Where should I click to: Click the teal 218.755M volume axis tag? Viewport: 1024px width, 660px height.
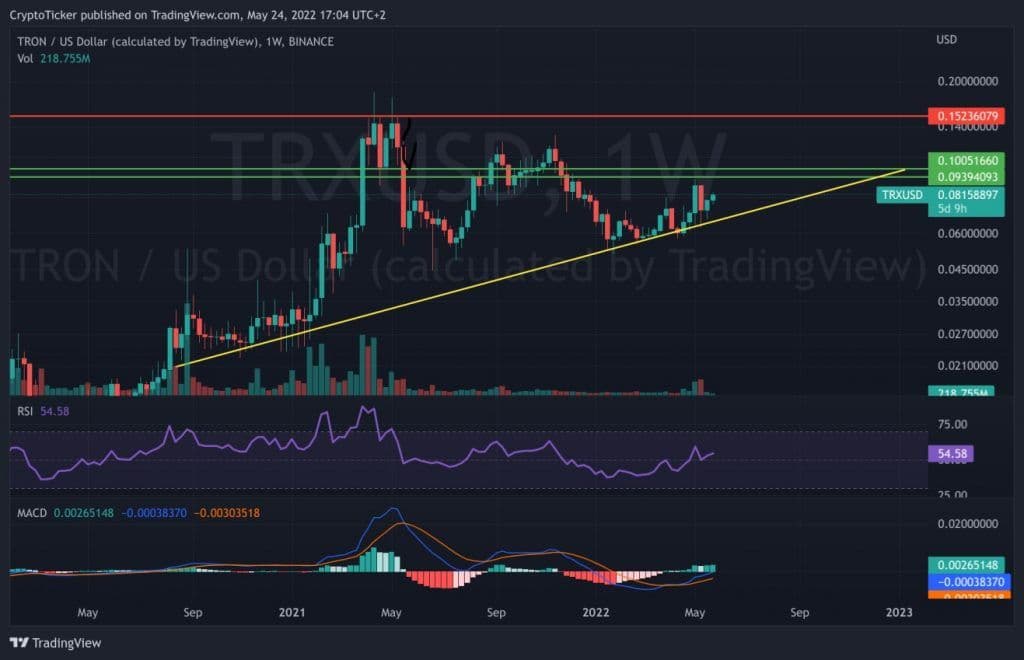tap(960, 393)
